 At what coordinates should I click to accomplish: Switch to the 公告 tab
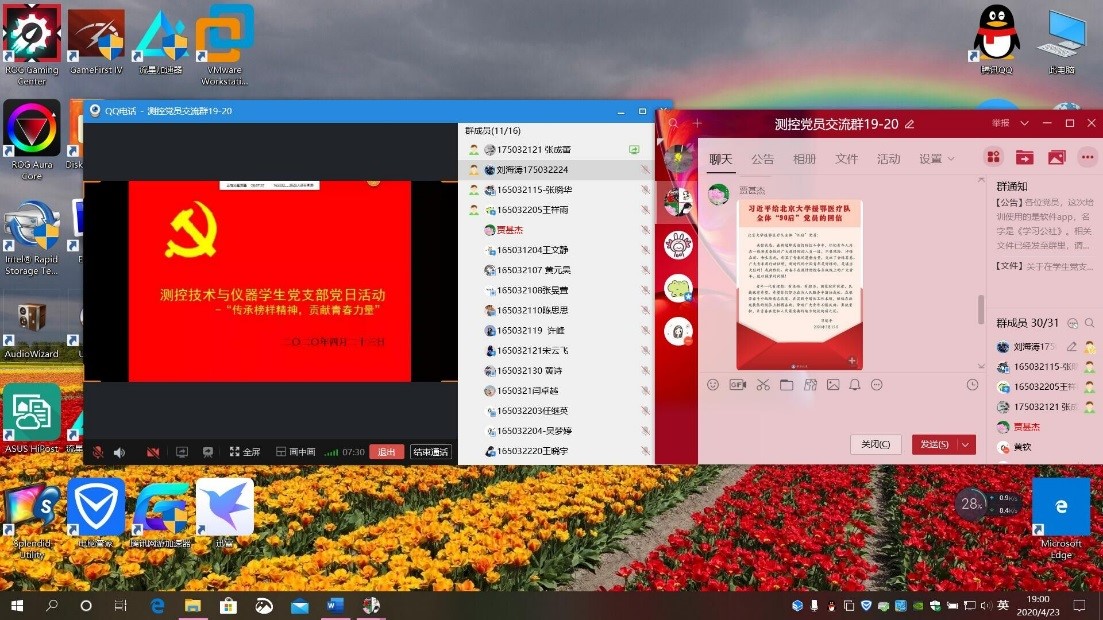762,159
